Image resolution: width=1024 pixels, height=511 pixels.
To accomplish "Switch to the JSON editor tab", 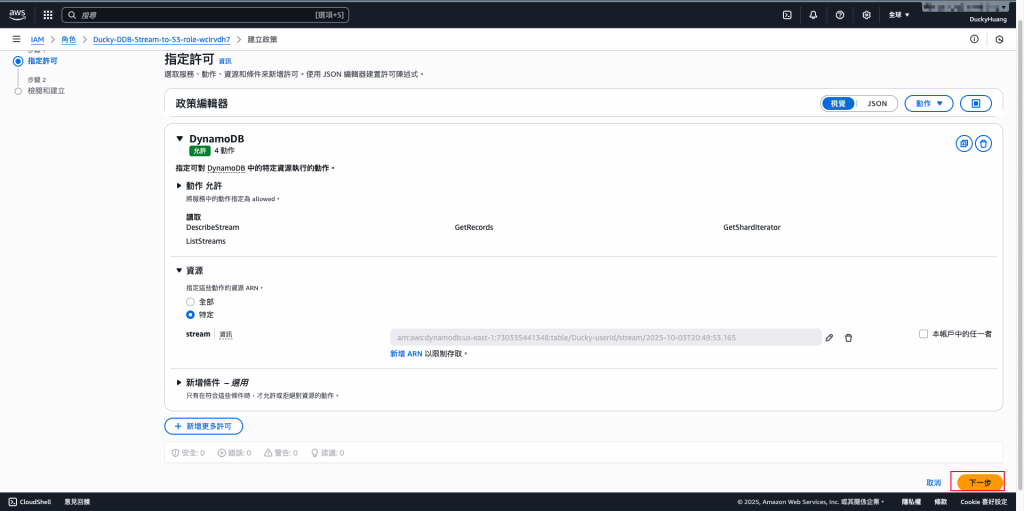I will 876,103.
